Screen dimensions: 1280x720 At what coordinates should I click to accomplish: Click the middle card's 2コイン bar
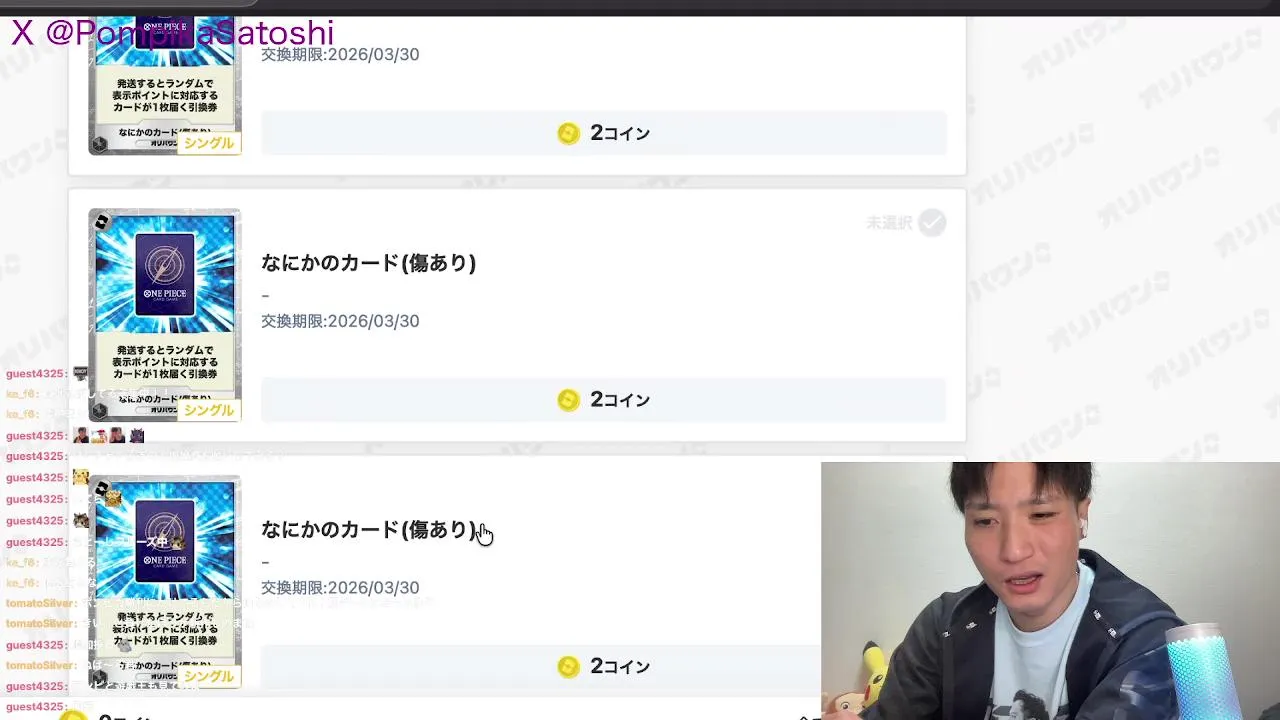(604, 400)
